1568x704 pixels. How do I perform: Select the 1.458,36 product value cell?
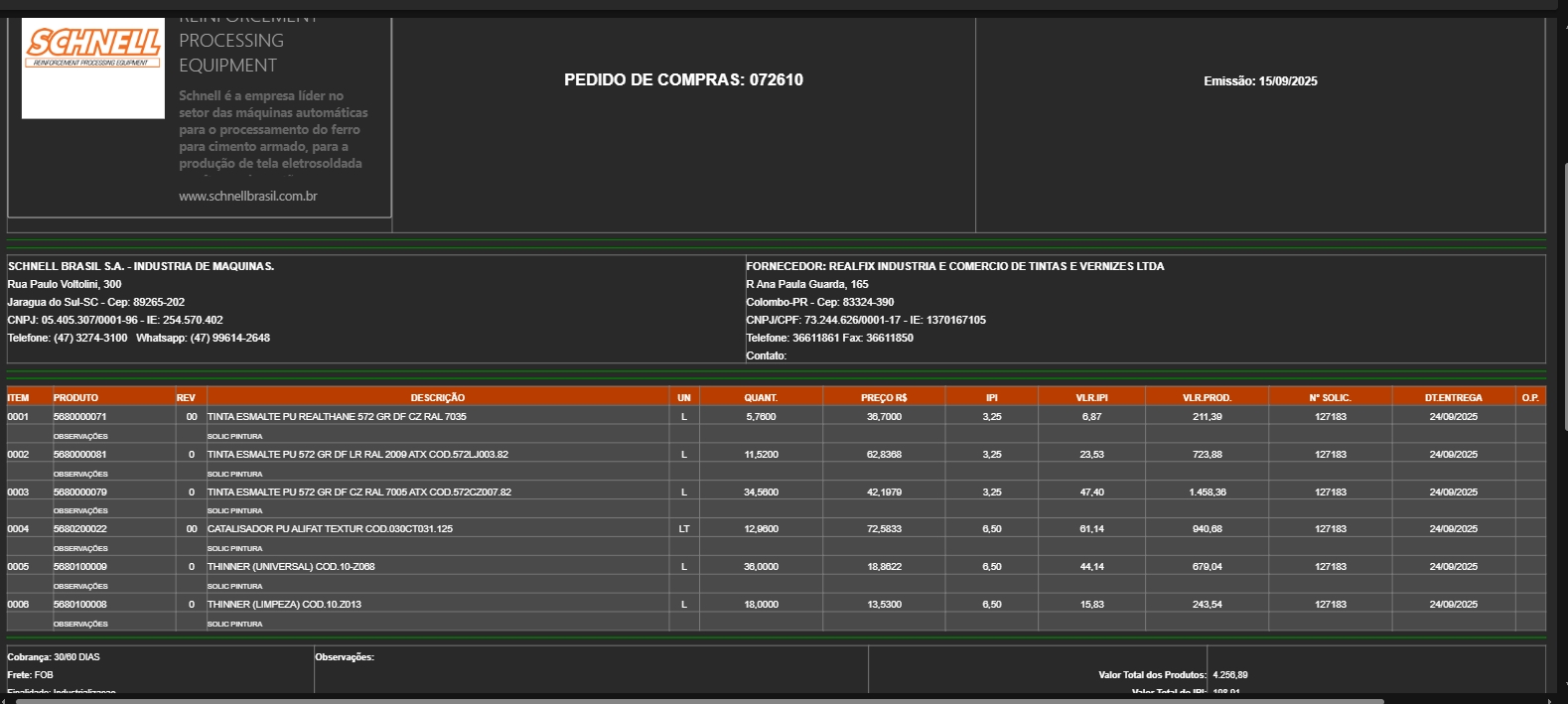pos(1207,493)
